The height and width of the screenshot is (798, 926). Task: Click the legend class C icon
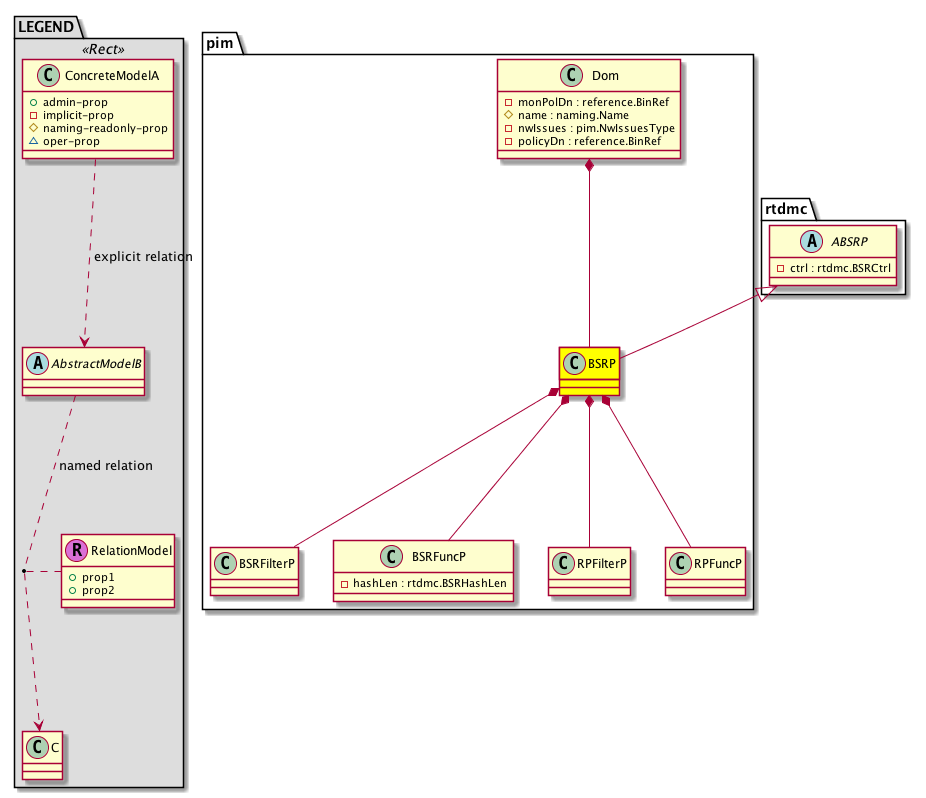36,745
